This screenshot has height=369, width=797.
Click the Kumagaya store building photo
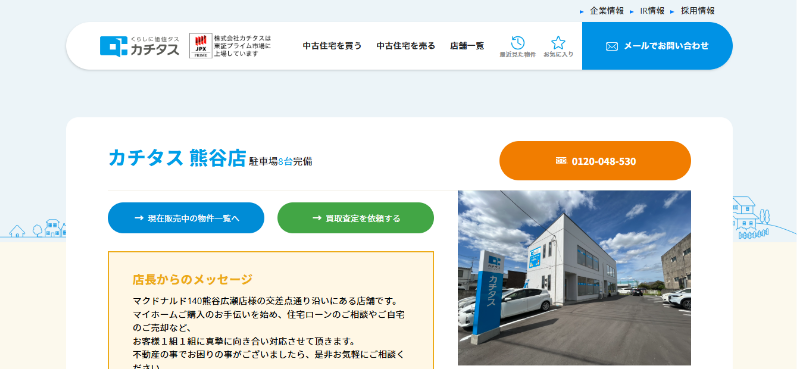(x=574, y=278)
